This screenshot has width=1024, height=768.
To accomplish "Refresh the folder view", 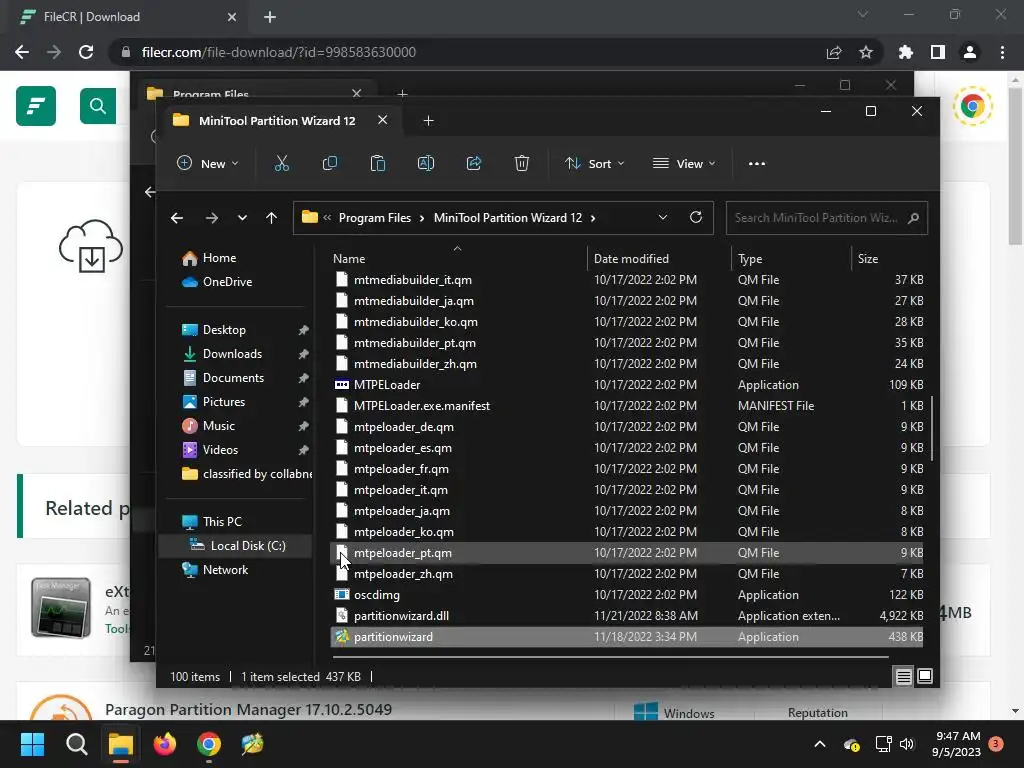I will 696,217.
